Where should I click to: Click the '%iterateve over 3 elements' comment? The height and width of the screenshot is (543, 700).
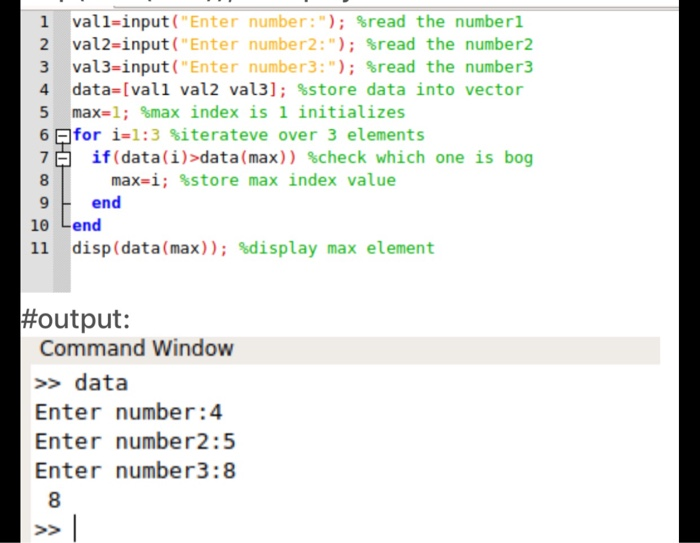tap(297, 135)
